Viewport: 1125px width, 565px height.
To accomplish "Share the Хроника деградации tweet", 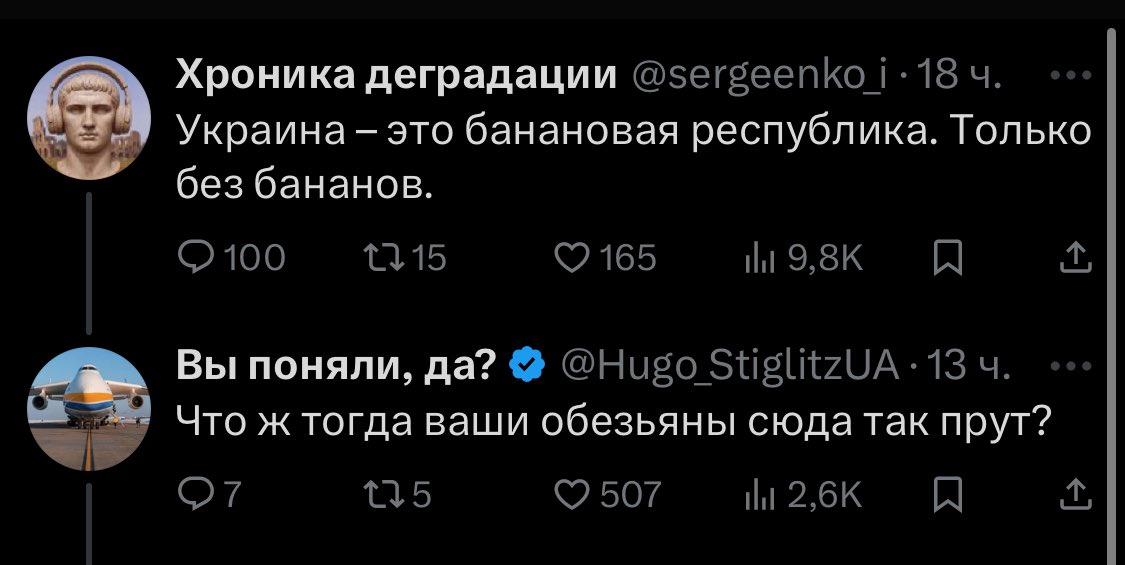I will (1076, 259).
